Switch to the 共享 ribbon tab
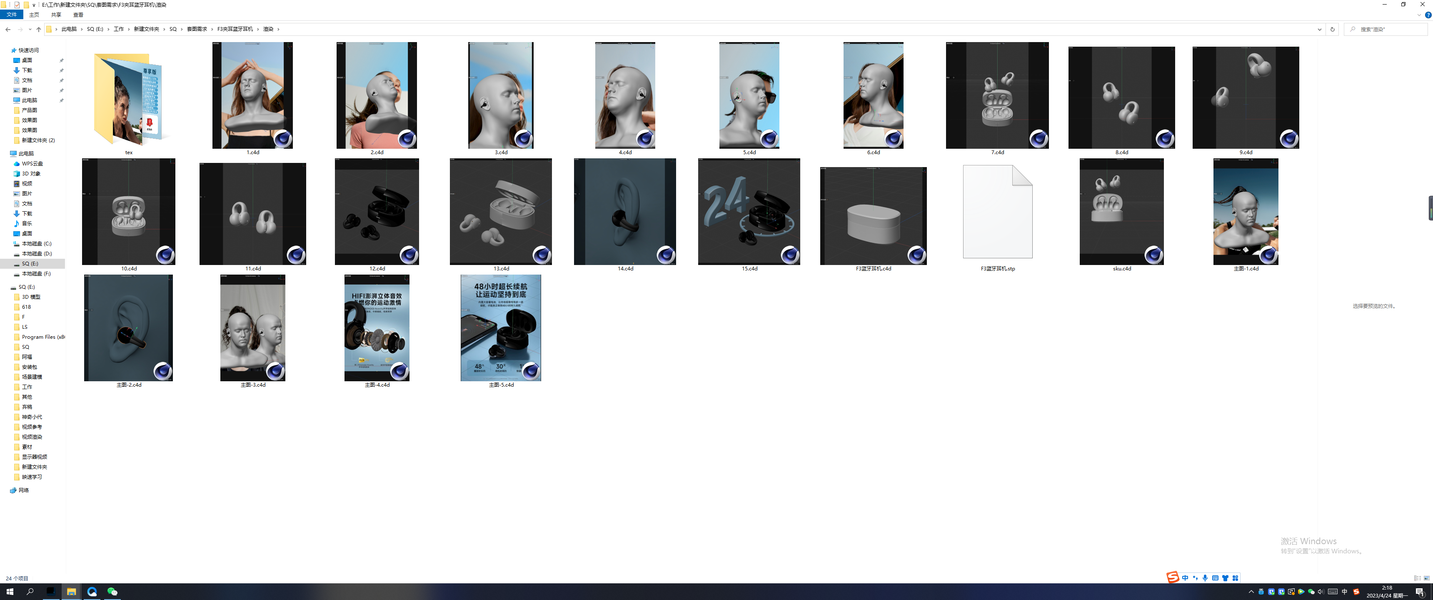1433x600 pixels. [x=56, y=15]
